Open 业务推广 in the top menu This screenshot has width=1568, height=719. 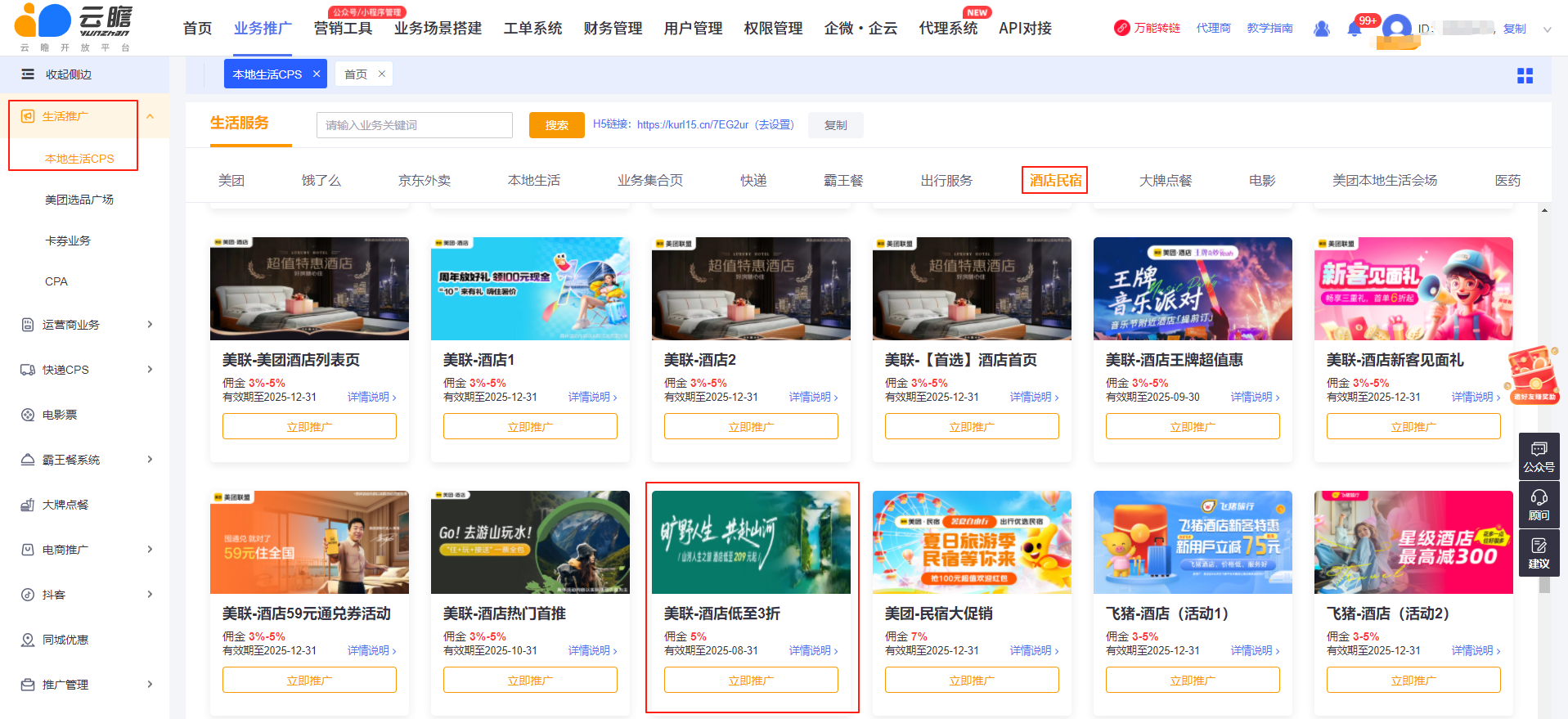tap(263, 28)
